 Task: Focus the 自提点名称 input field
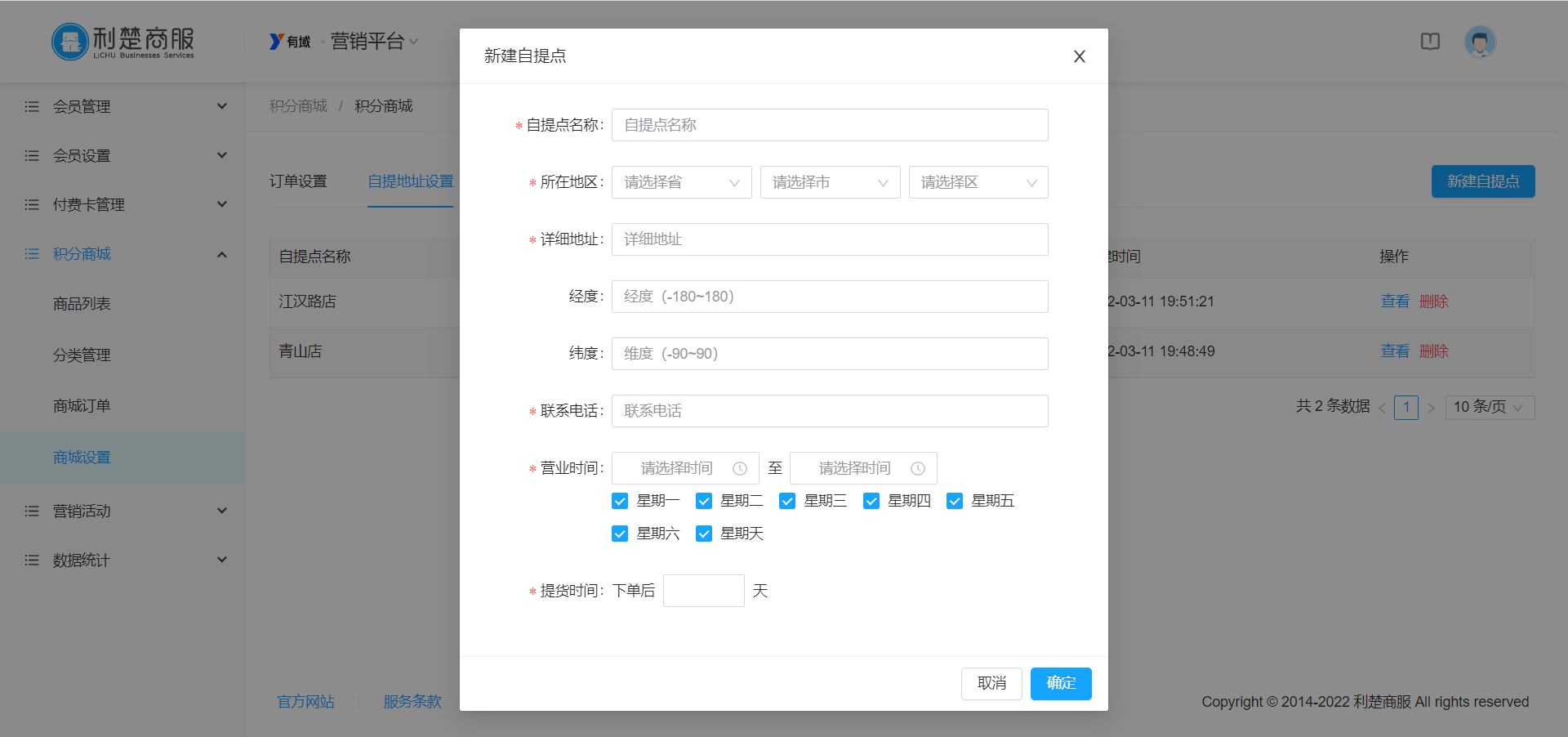click(x=830, y=125)
